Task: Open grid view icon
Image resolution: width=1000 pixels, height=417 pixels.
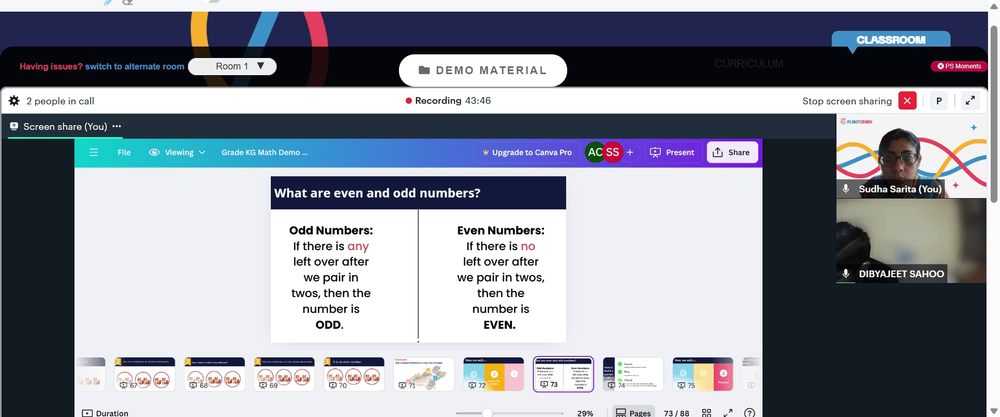Action: pos(707,413)
